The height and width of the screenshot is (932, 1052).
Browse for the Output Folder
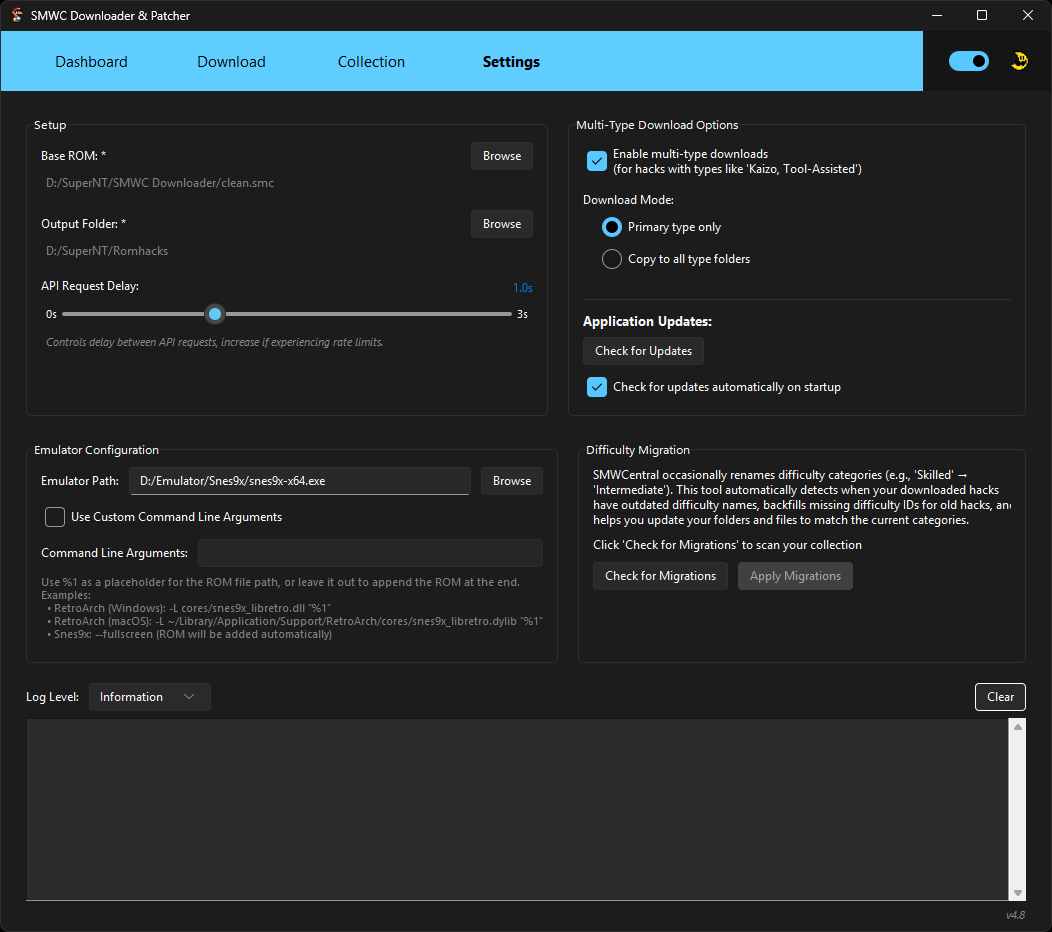[x=501, y=223]
